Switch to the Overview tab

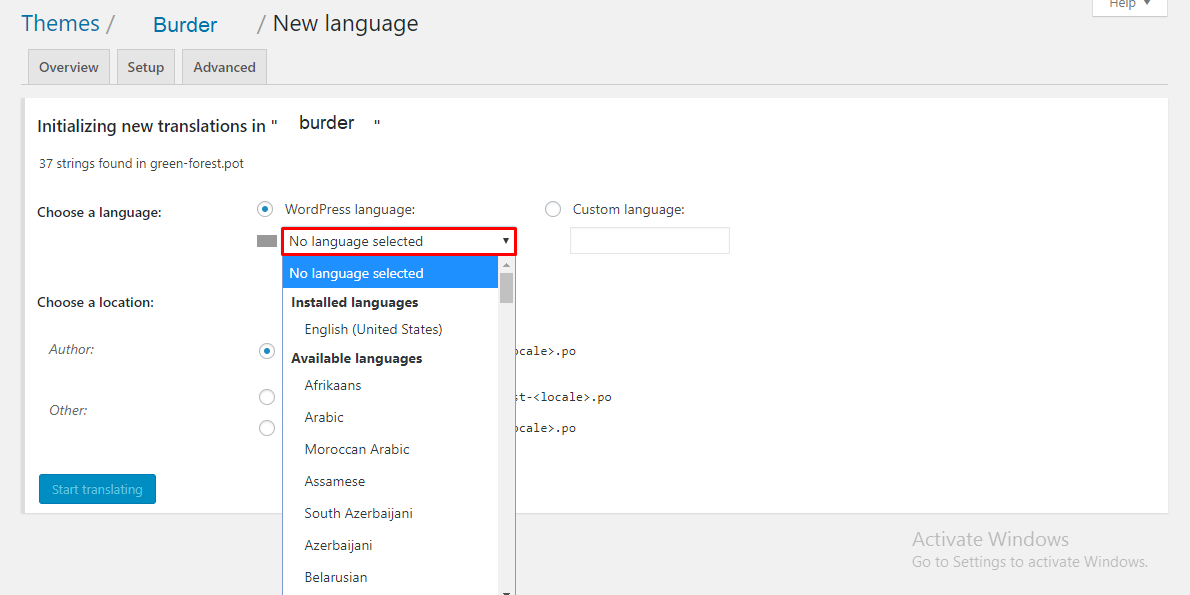click(69, 67)
